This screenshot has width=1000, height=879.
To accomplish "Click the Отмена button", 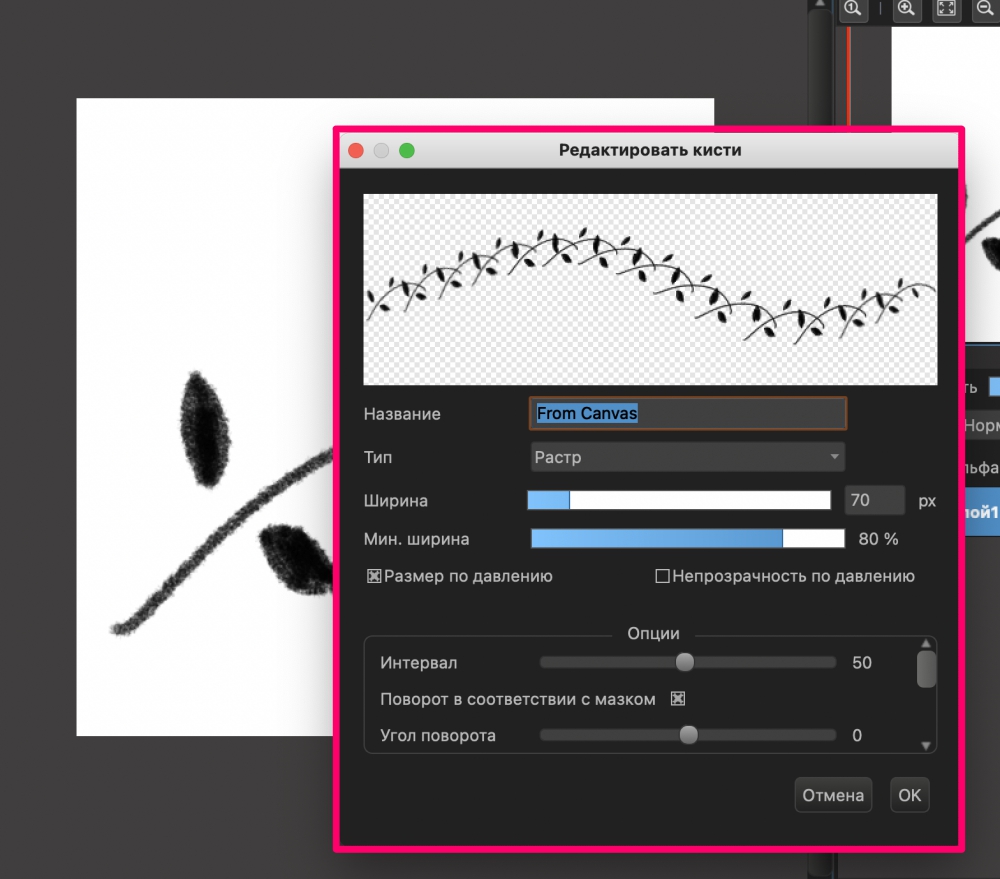I will tap(833, 795).
